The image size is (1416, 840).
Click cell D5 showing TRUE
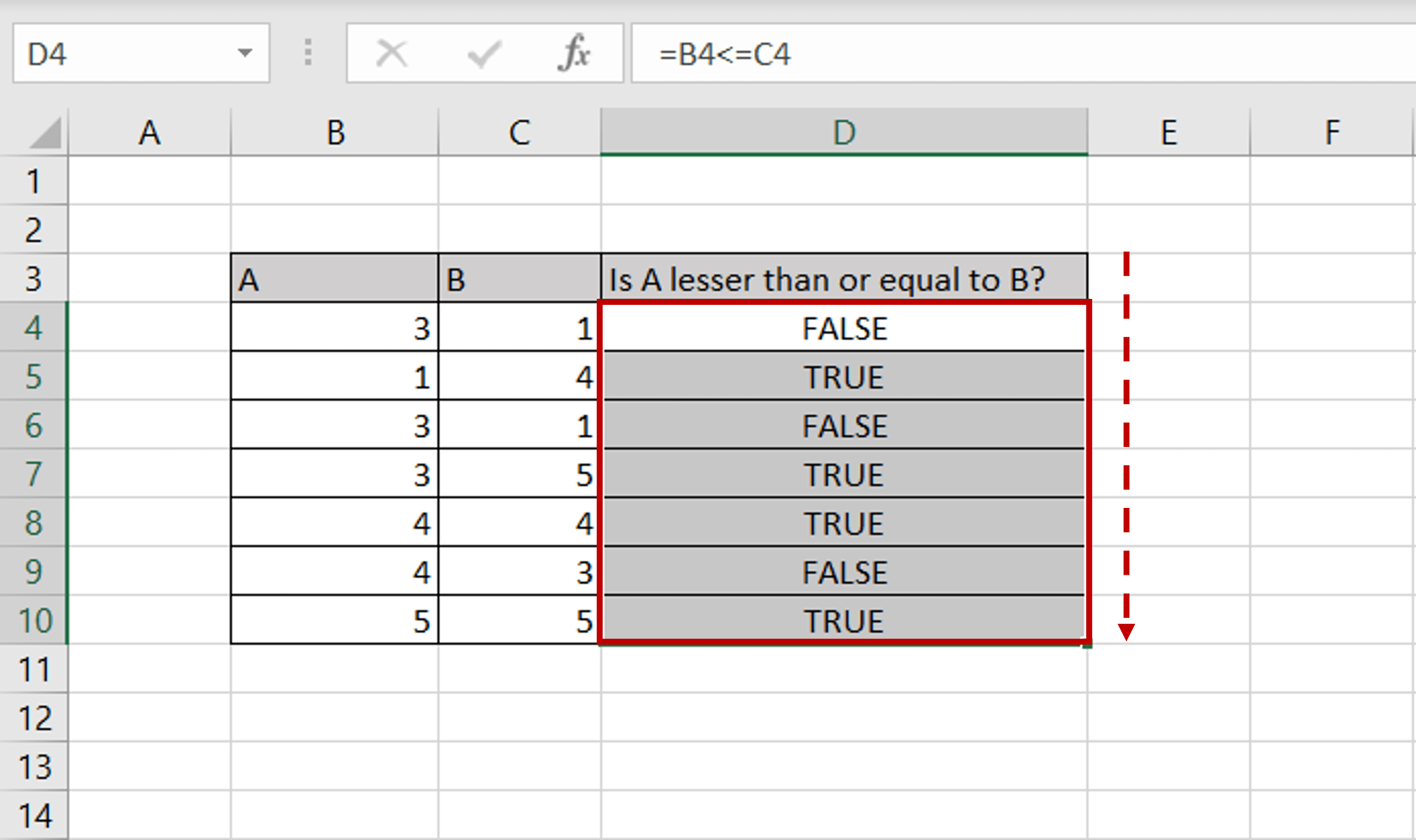[x=843, y=376]
